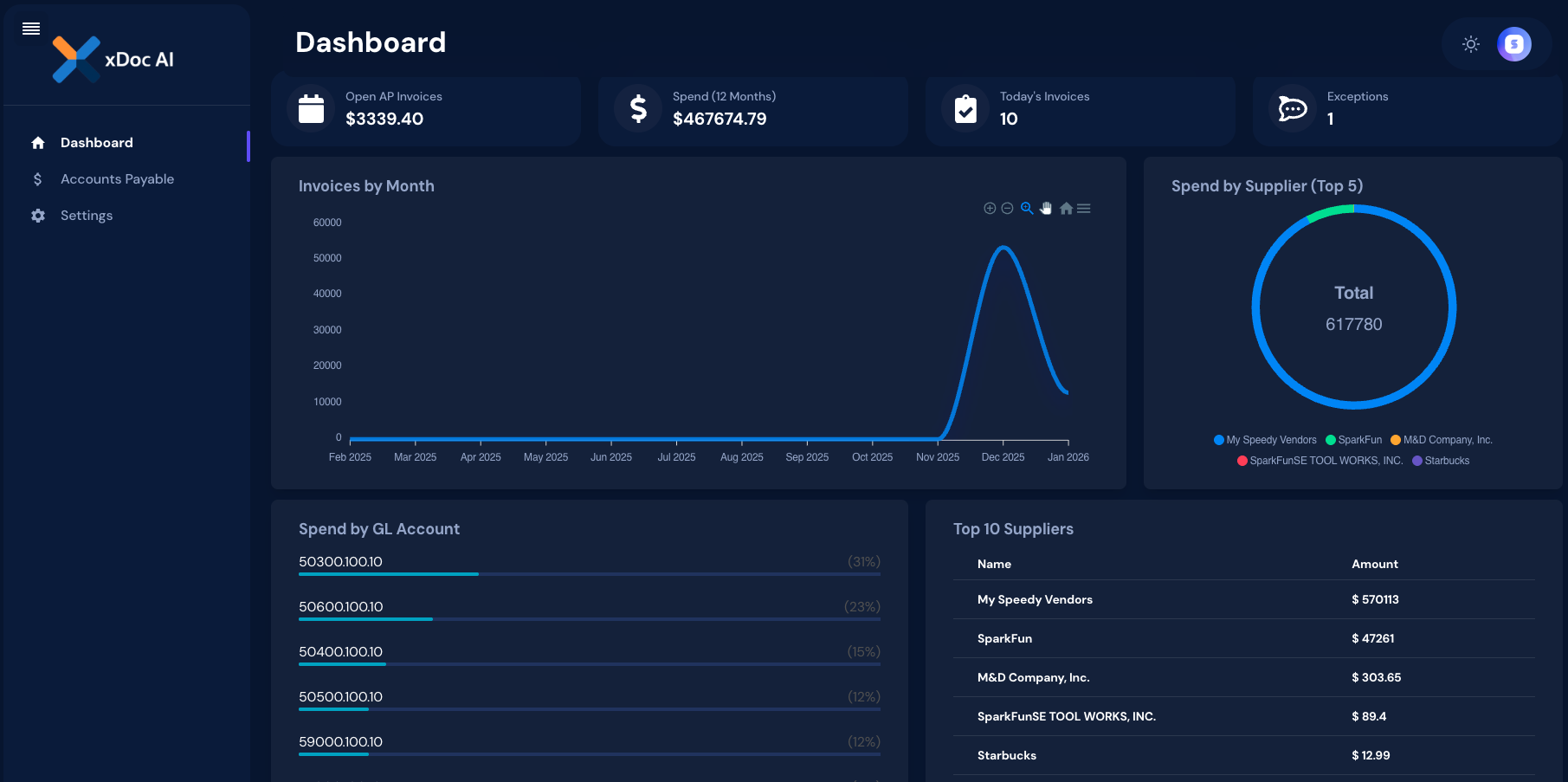Viewport: 1568px width, 782px height.
Task: Open the user profile avatar menu
Action: pos(1513,44)
